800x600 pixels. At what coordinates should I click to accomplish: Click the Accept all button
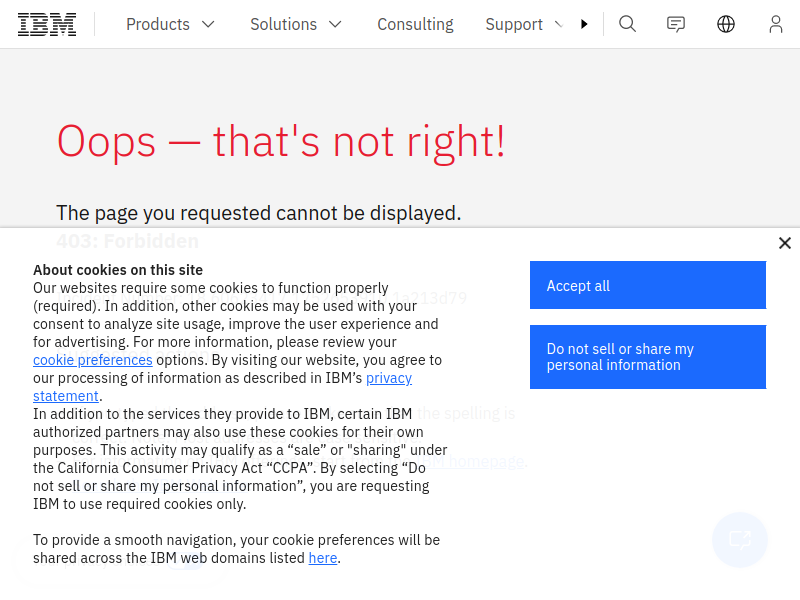pos(648,285)
